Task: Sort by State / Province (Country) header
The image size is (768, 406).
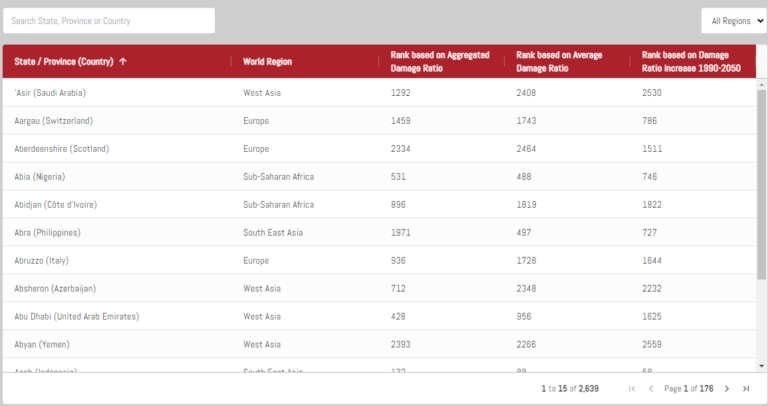Action: (63, 62)
